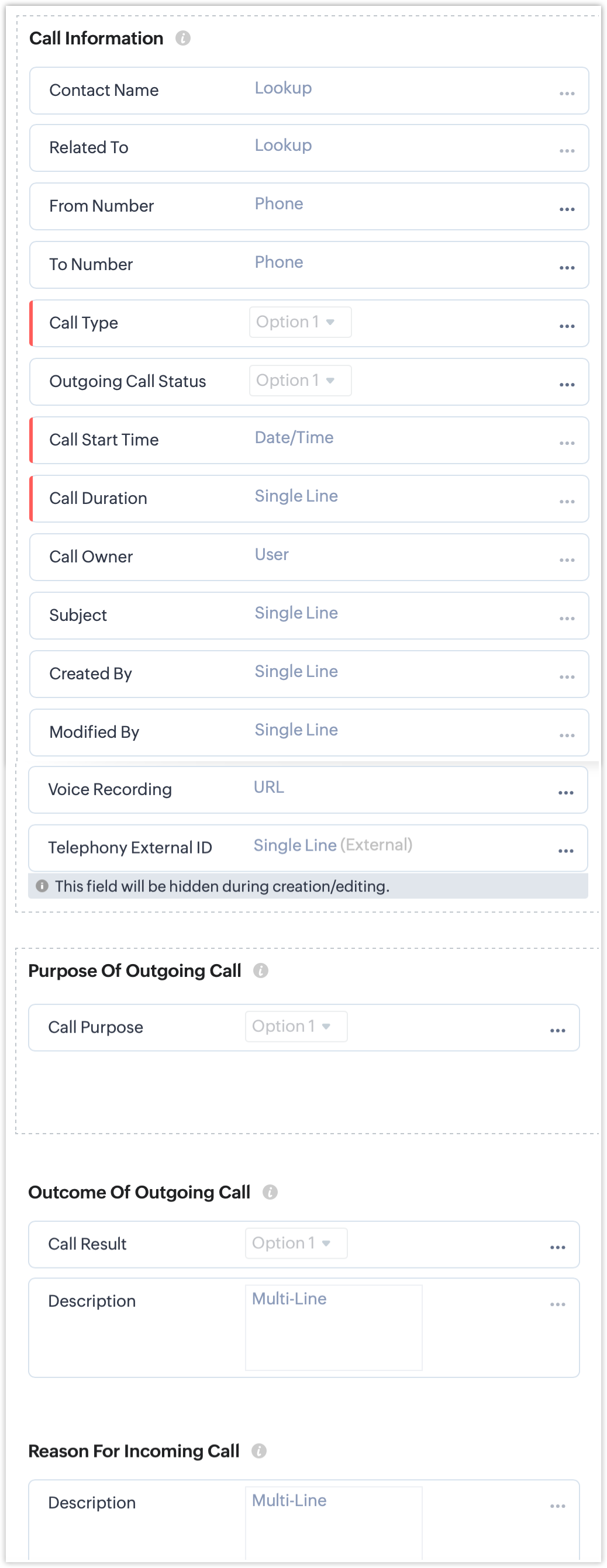Open three-dot menu for Voice Recording field
This screenshot has height=1568, width=607.
point(565,793)
